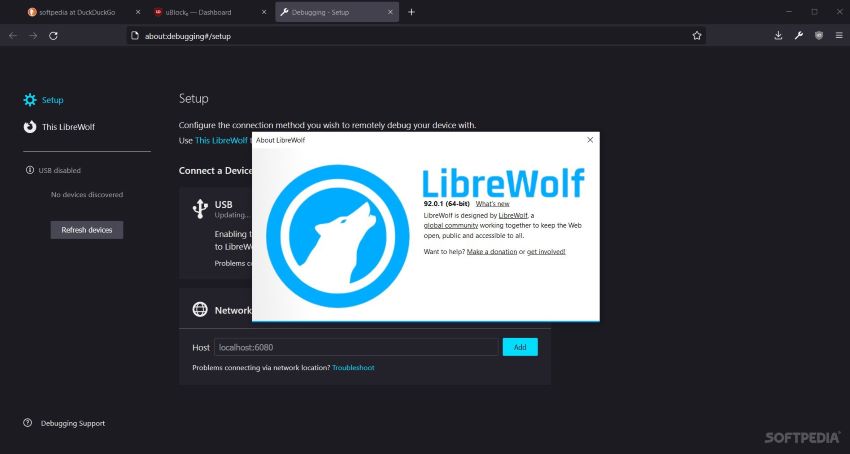Go back with the back arrow
The width and height of the screenshot is (850, 454).
click(x=13, y=36)
